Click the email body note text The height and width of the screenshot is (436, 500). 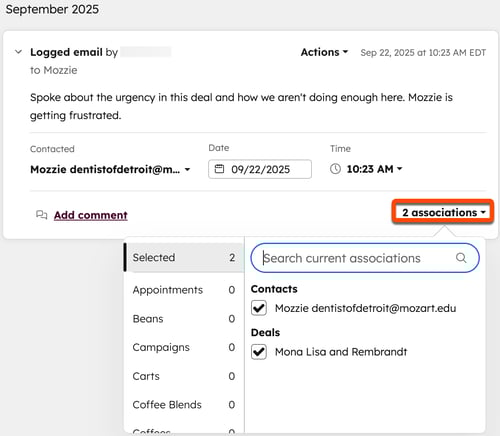click(x=241, y=106)
